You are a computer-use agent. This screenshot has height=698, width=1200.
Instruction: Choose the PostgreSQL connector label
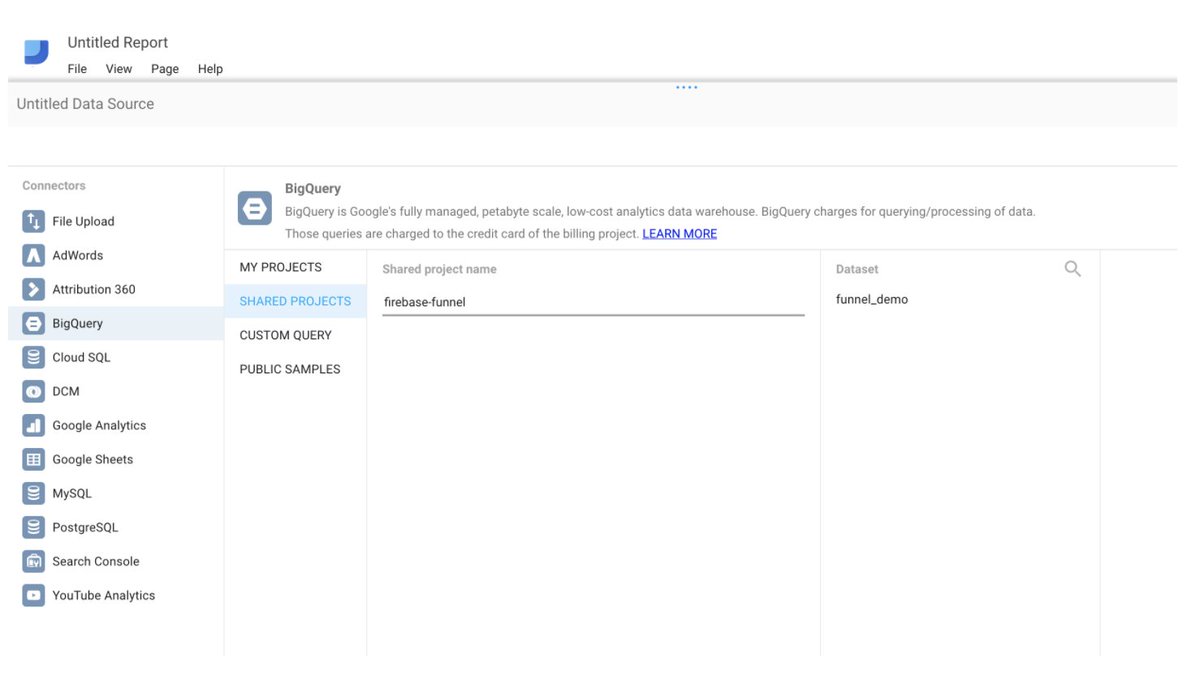pyautogui.click(x=85, y=527)
